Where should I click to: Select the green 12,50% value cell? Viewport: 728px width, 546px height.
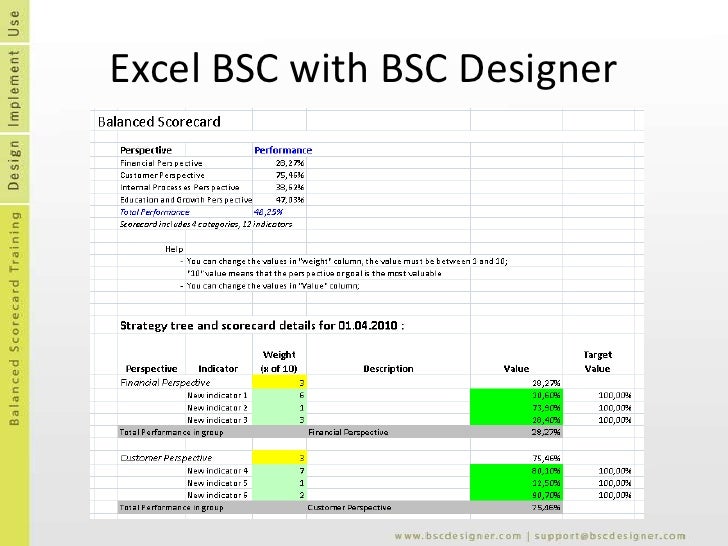pyautogui.click(x=516, y=483)
